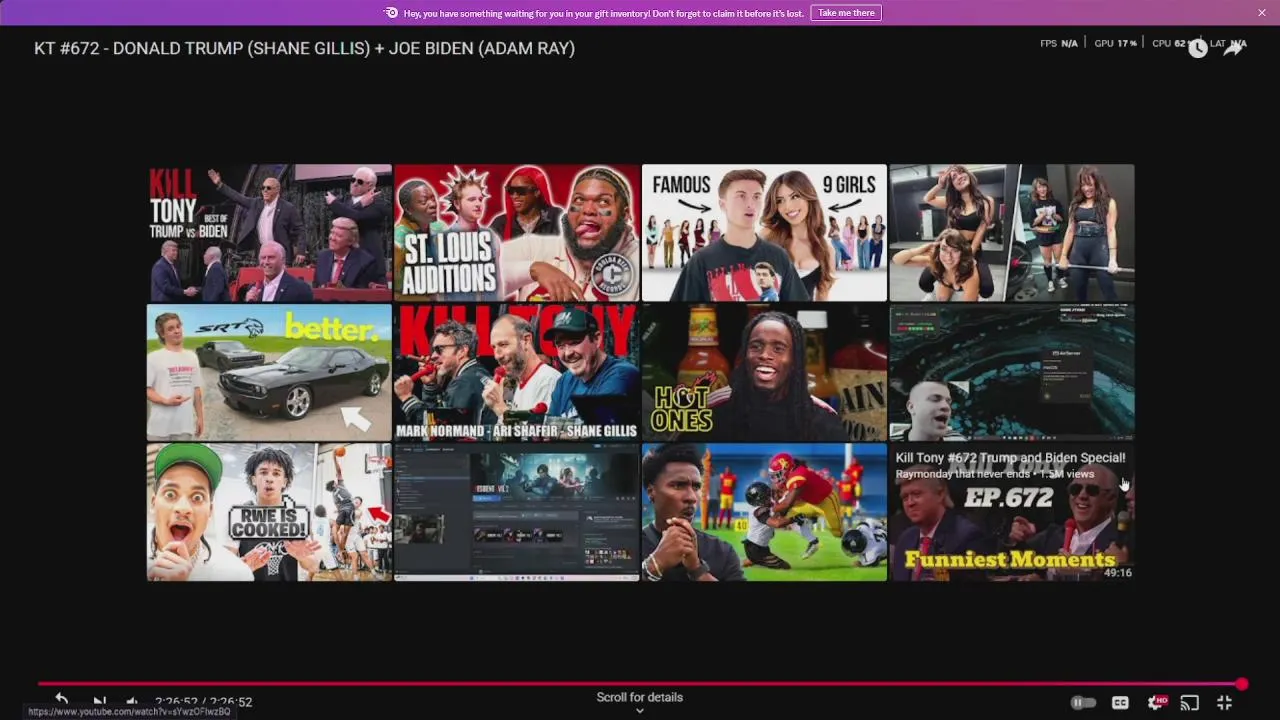Click the Watch later clock icon
Image resolution: width=1280 pixels, height=720 pixels.
point(1197,48)
